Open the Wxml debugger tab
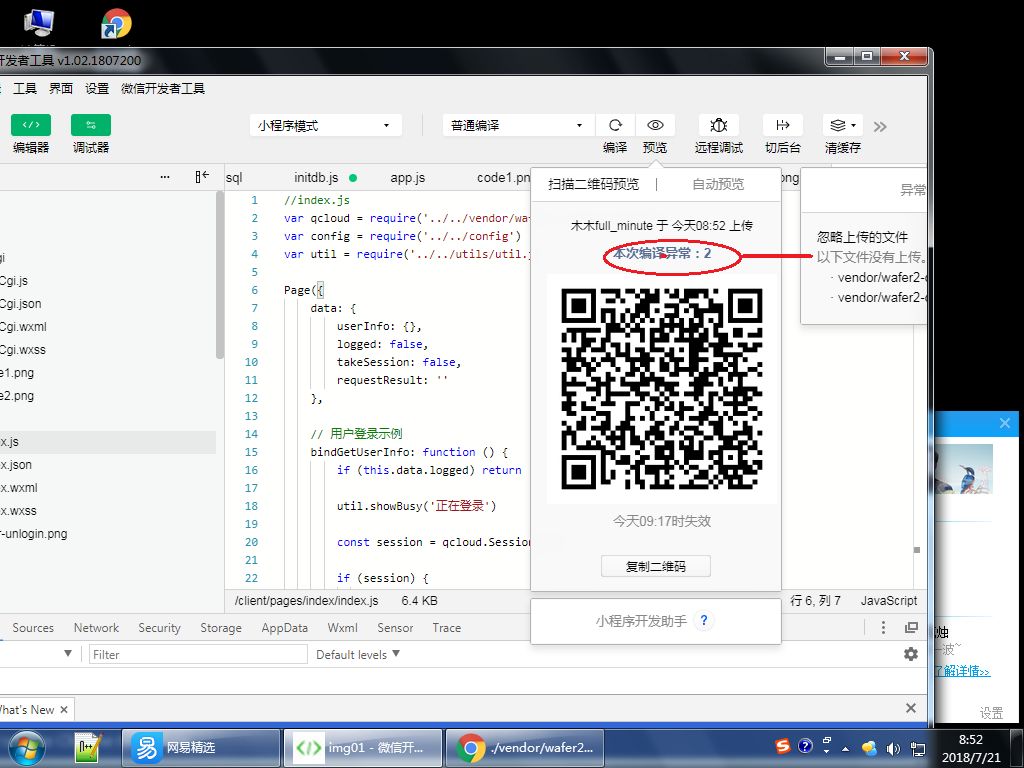1024x768 pixels. [x=342, y=628]
